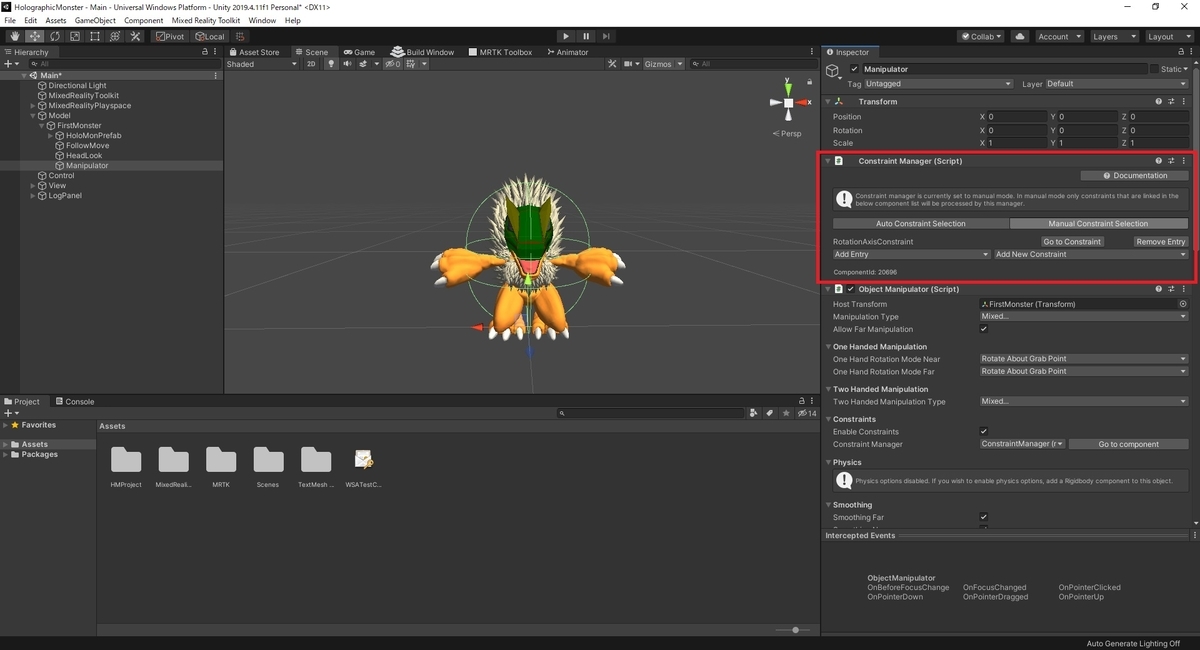
Task: Toggle 2D scene view mode
Action: click(x=311, y=64)
